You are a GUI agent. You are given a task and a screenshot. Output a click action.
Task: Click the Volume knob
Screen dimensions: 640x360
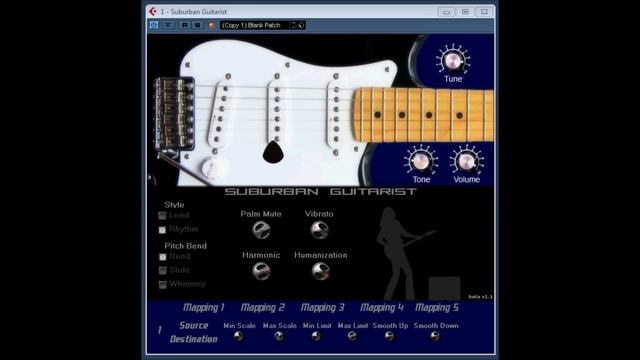[467, 162]
